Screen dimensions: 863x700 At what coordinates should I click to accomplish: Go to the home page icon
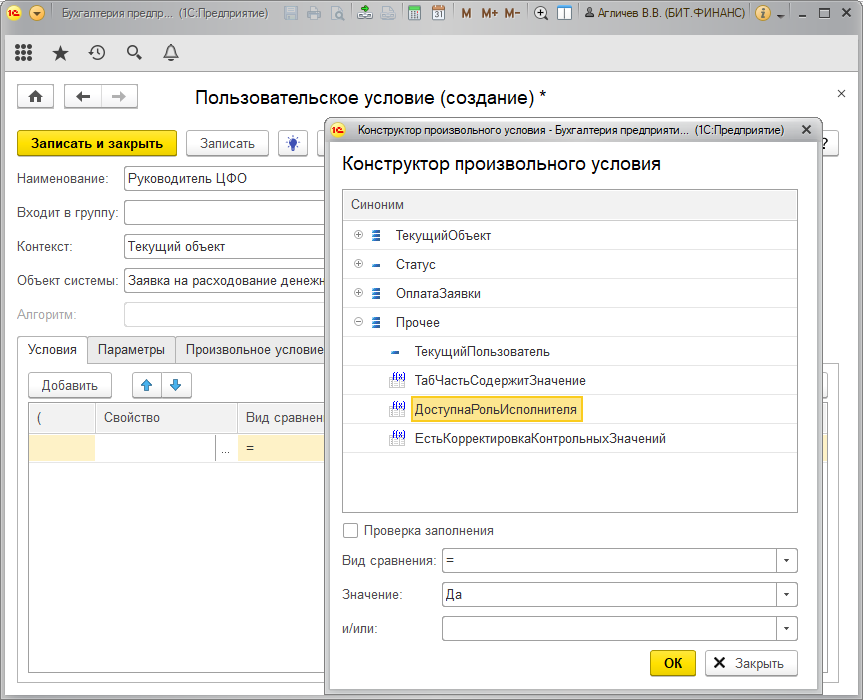tap(36, 96)
